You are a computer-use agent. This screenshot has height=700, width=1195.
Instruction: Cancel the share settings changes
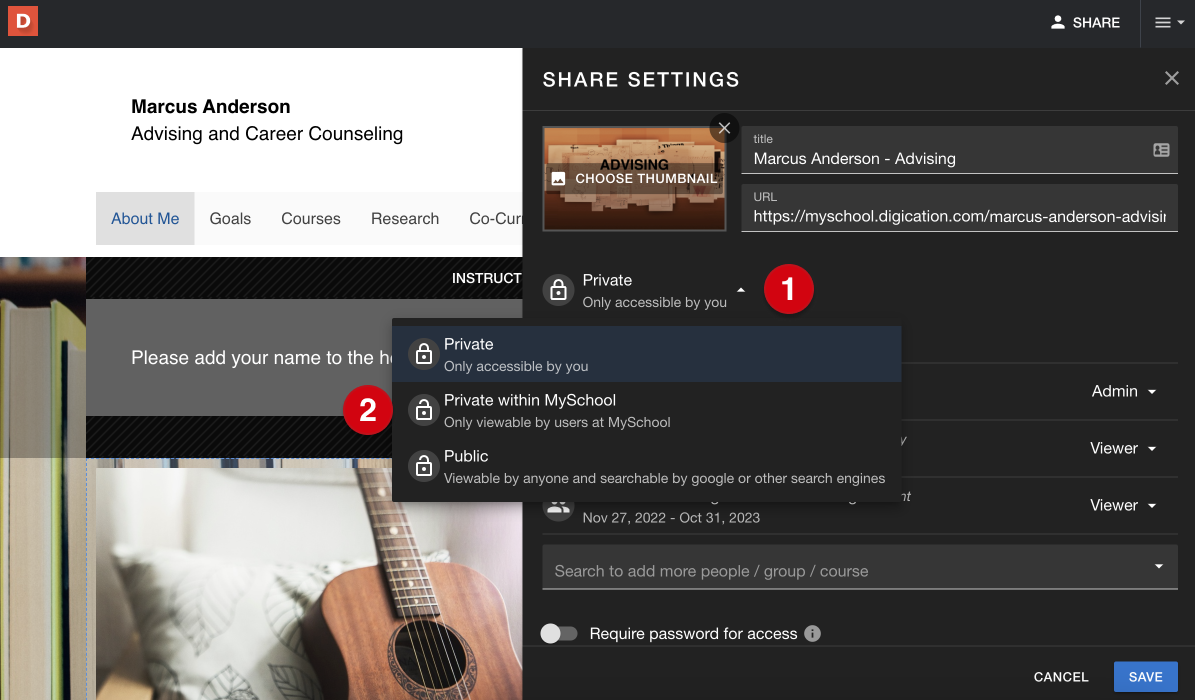[1061, 676]
